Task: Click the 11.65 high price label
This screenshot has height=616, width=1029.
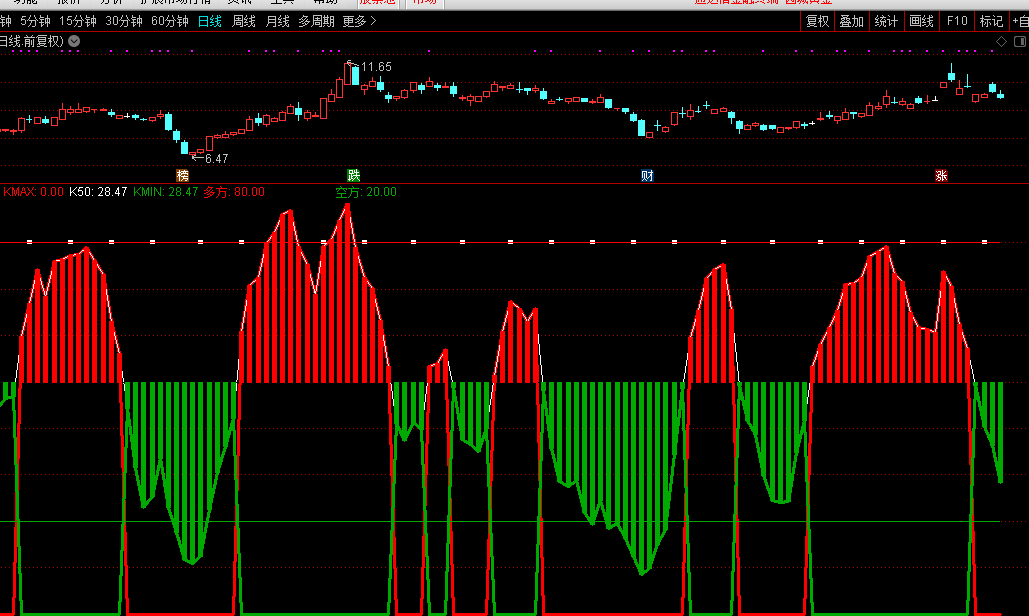Action: 376,67
